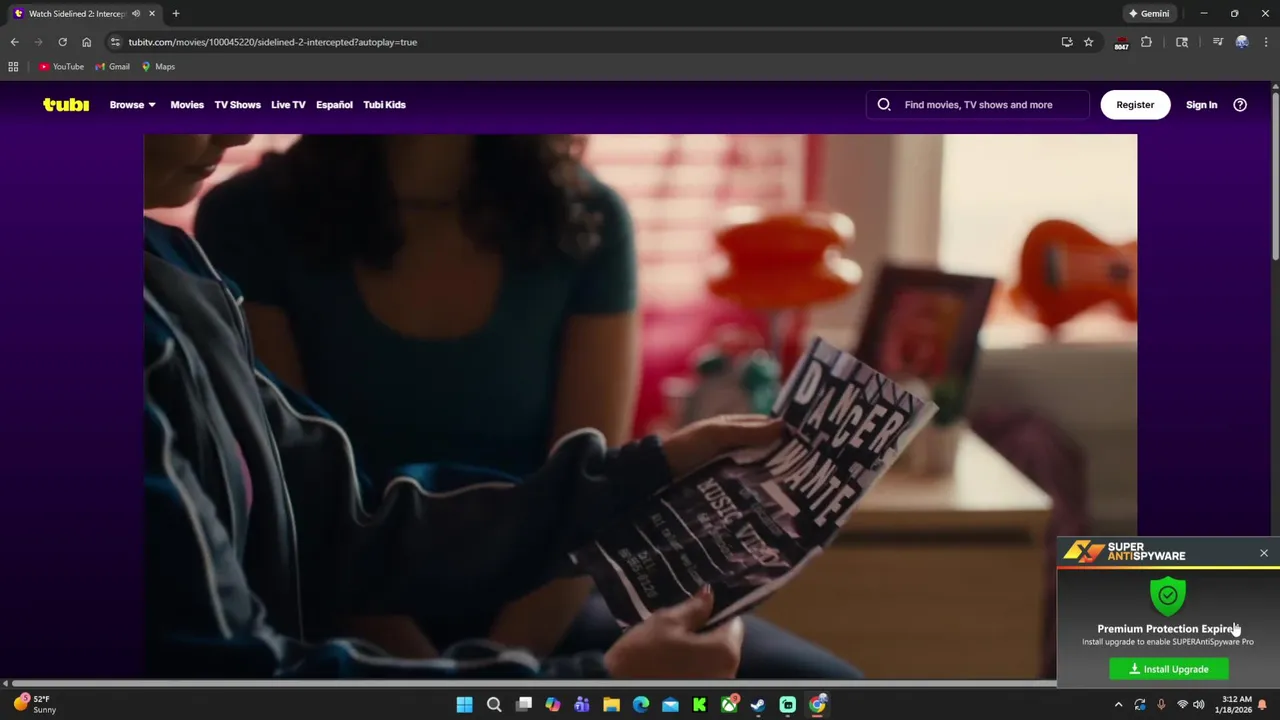
Task: Go back in browser history
Action: [14, 42]
